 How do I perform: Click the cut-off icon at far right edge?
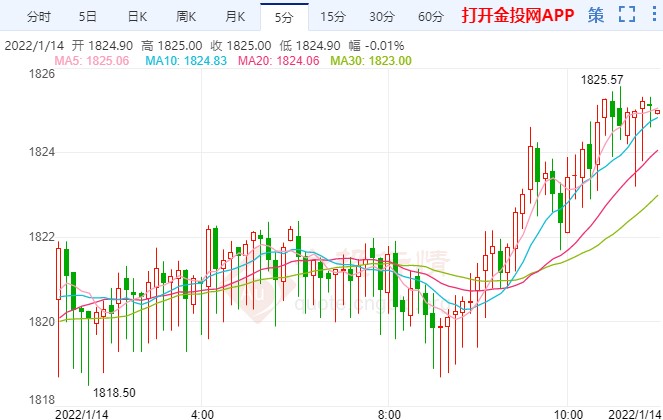click(656, 16)
